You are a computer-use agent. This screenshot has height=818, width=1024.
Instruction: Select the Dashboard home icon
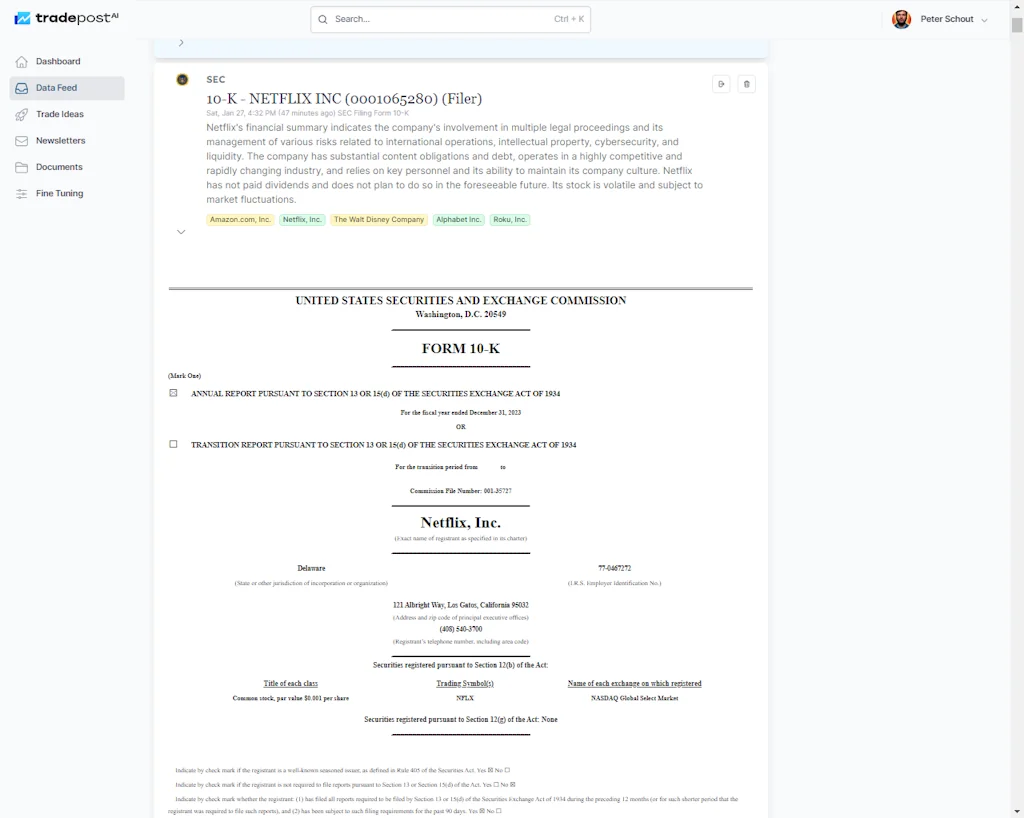click(x=22, y=61)
